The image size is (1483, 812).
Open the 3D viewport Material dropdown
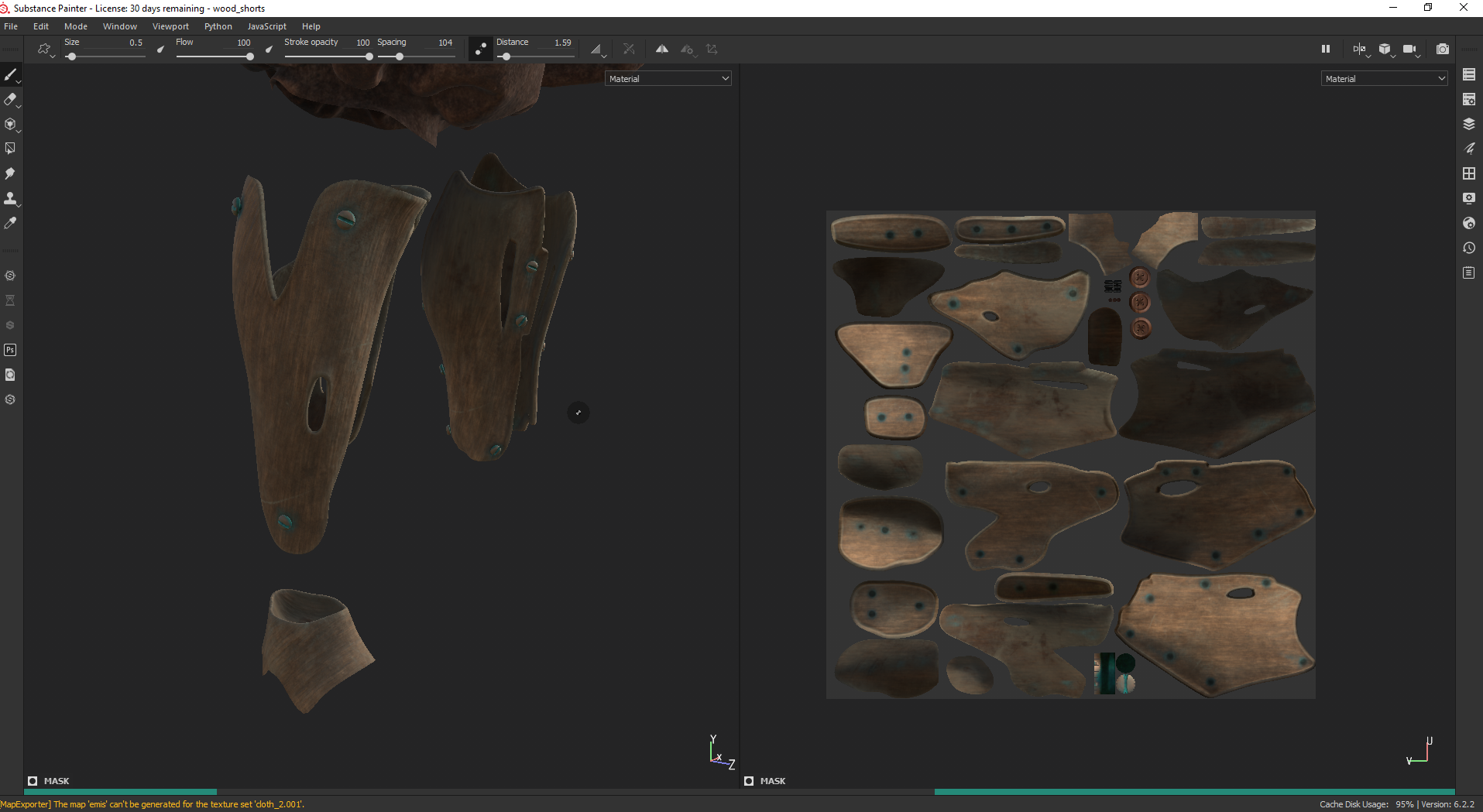point(668,78)
